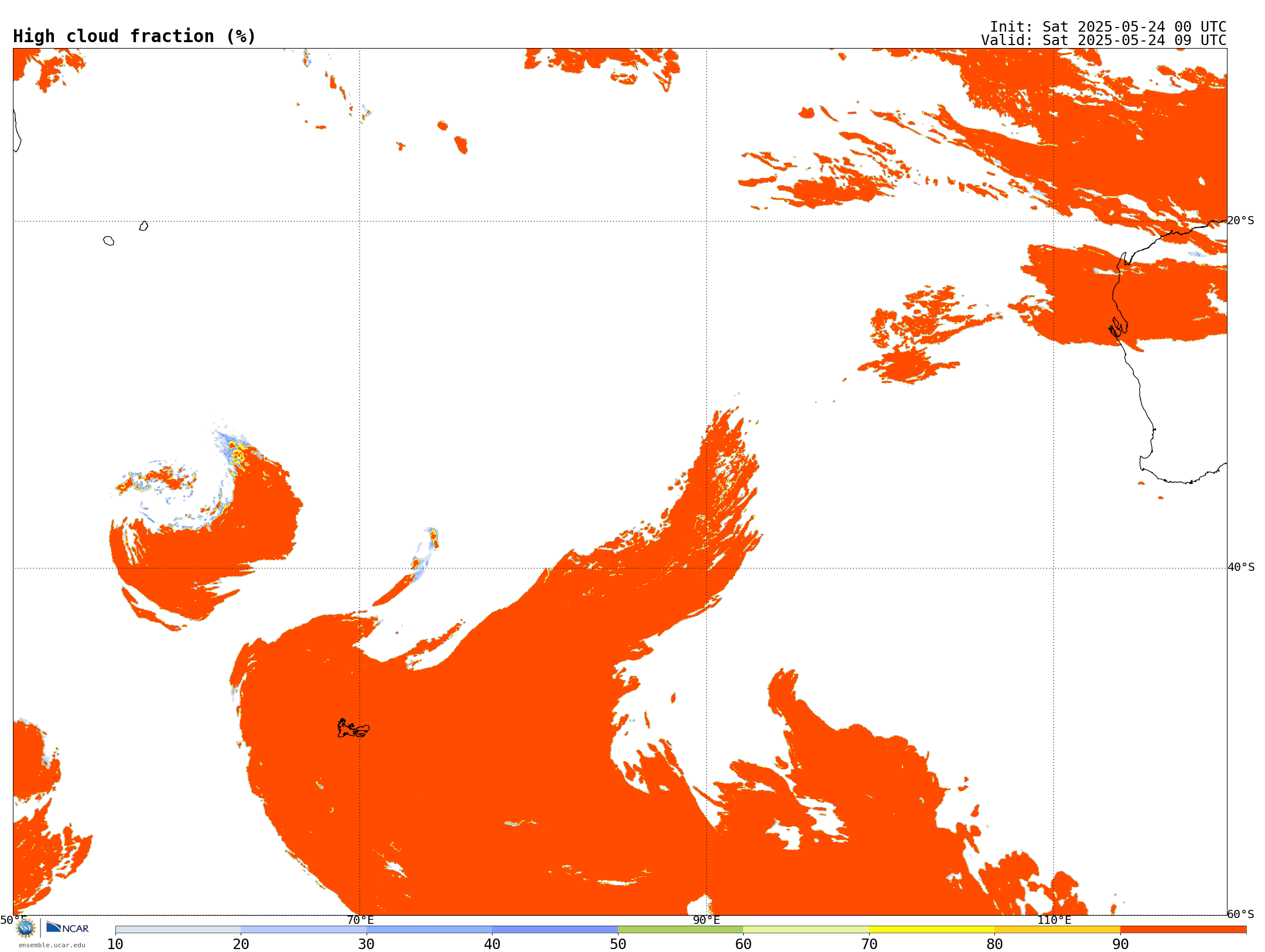Click the above-90 orange-red colorbar segment
The height and width of the screenshot is (952, 1265).
(x=1183, y=930)
